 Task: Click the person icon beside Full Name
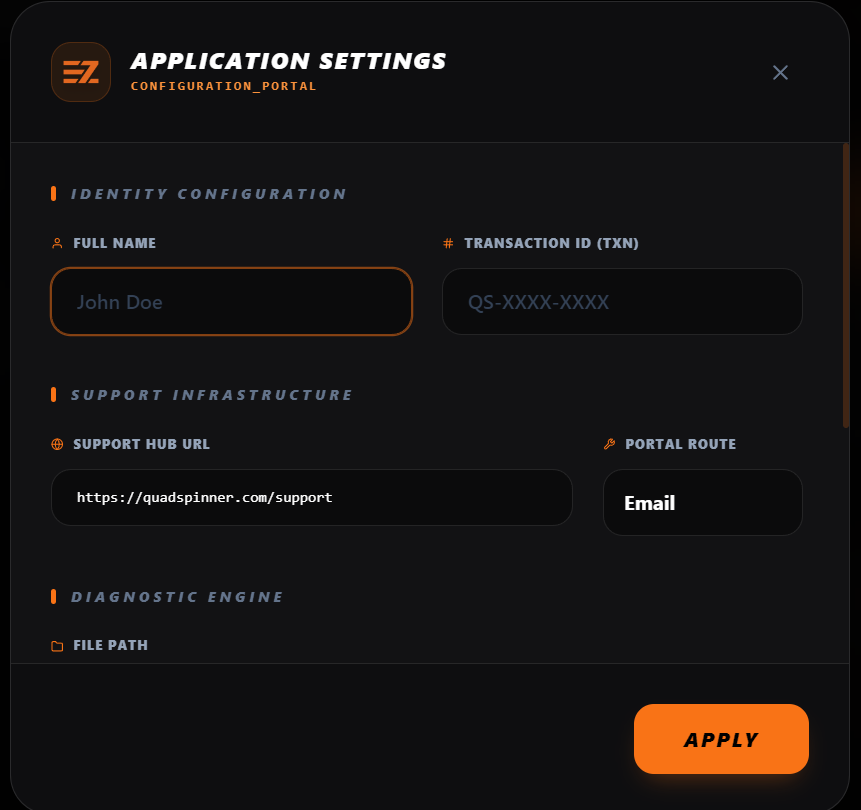pyautogui.click(x=57, y=243)
